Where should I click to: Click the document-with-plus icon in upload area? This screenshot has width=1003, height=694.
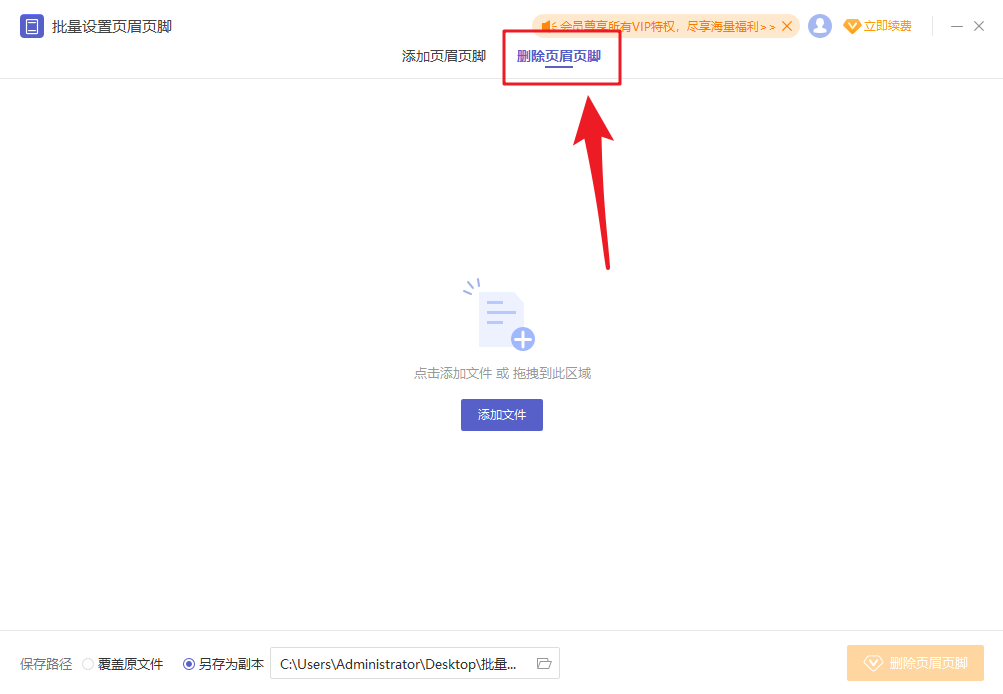point(502,320)
